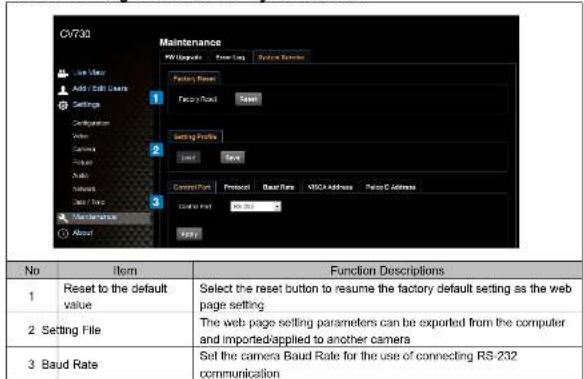The width and height of the screenshot is (584, 379).
Task: Click the 'Setting File' table cell
Action: 71,330
